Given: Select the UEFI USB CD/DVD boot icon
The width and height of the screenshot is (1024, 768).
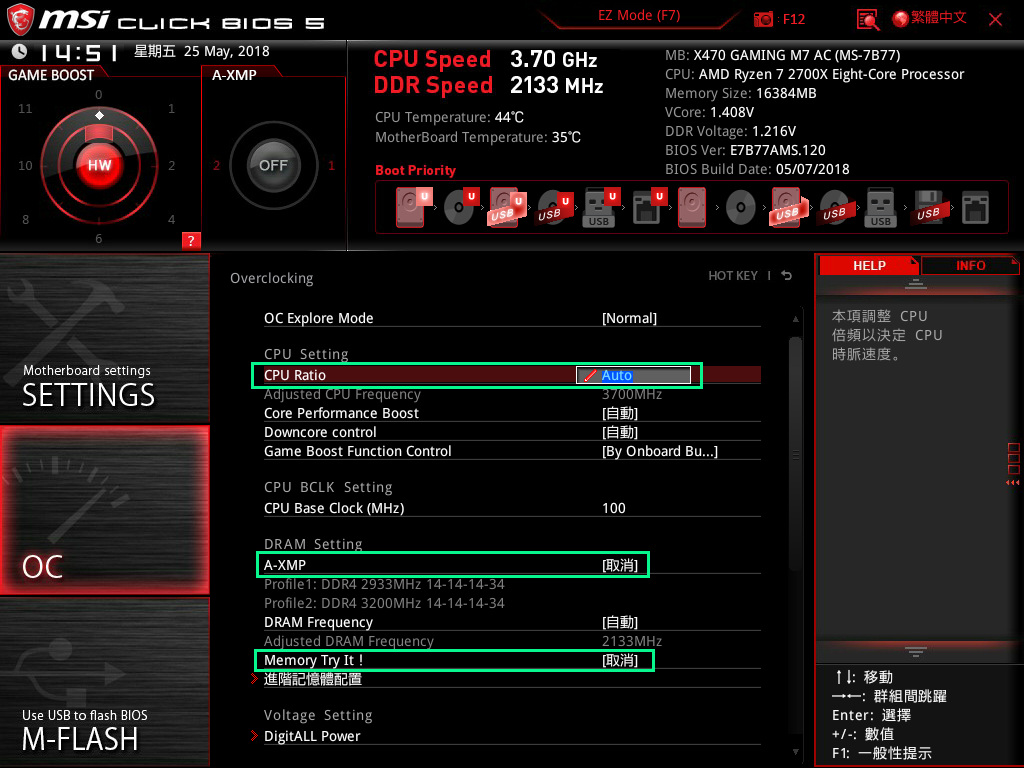Looking at the screenshot, I should pyautogui.click(x=554, y=207).
